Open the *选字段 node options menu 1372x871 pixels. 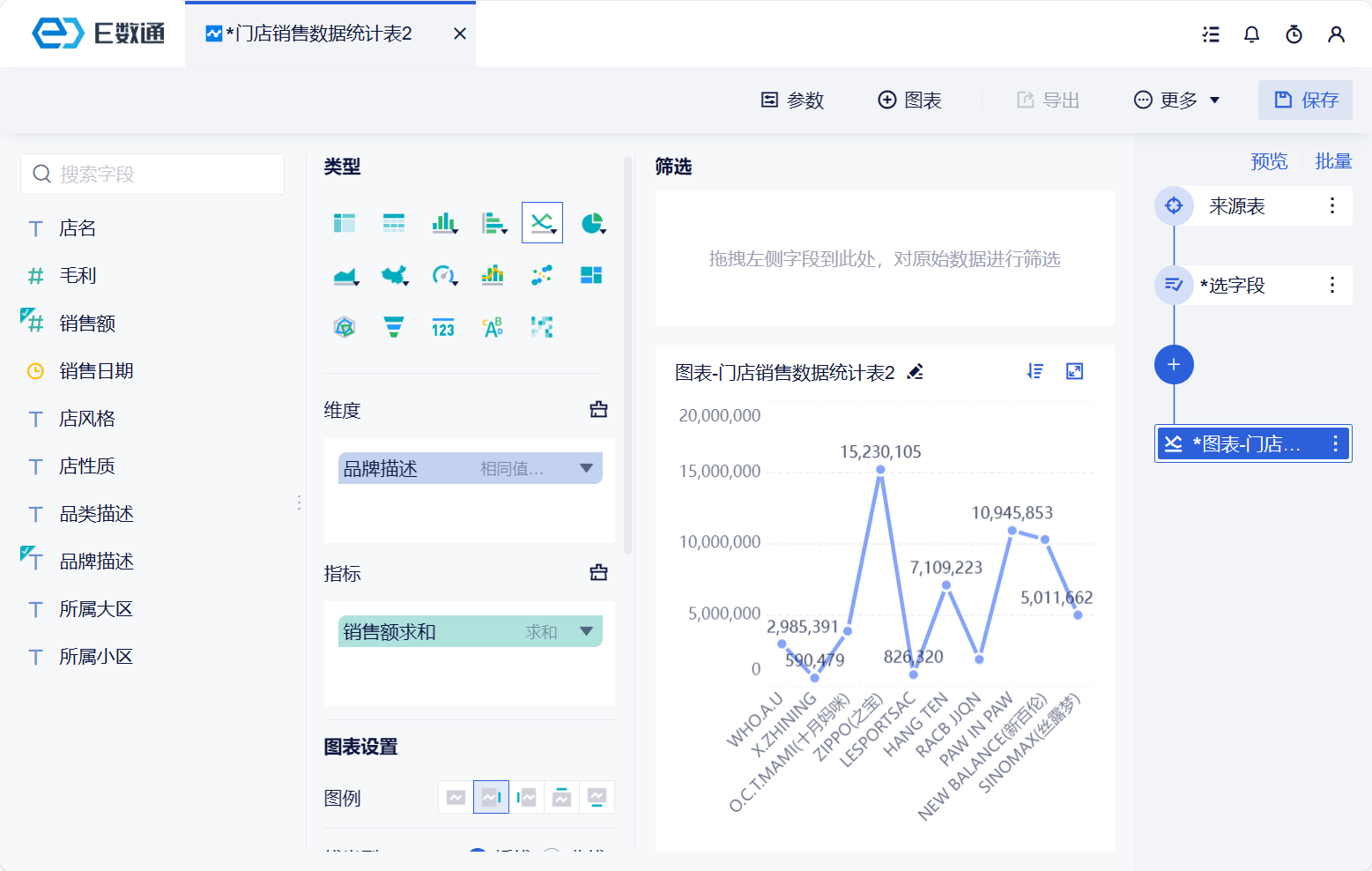[x=1332, y=285]
